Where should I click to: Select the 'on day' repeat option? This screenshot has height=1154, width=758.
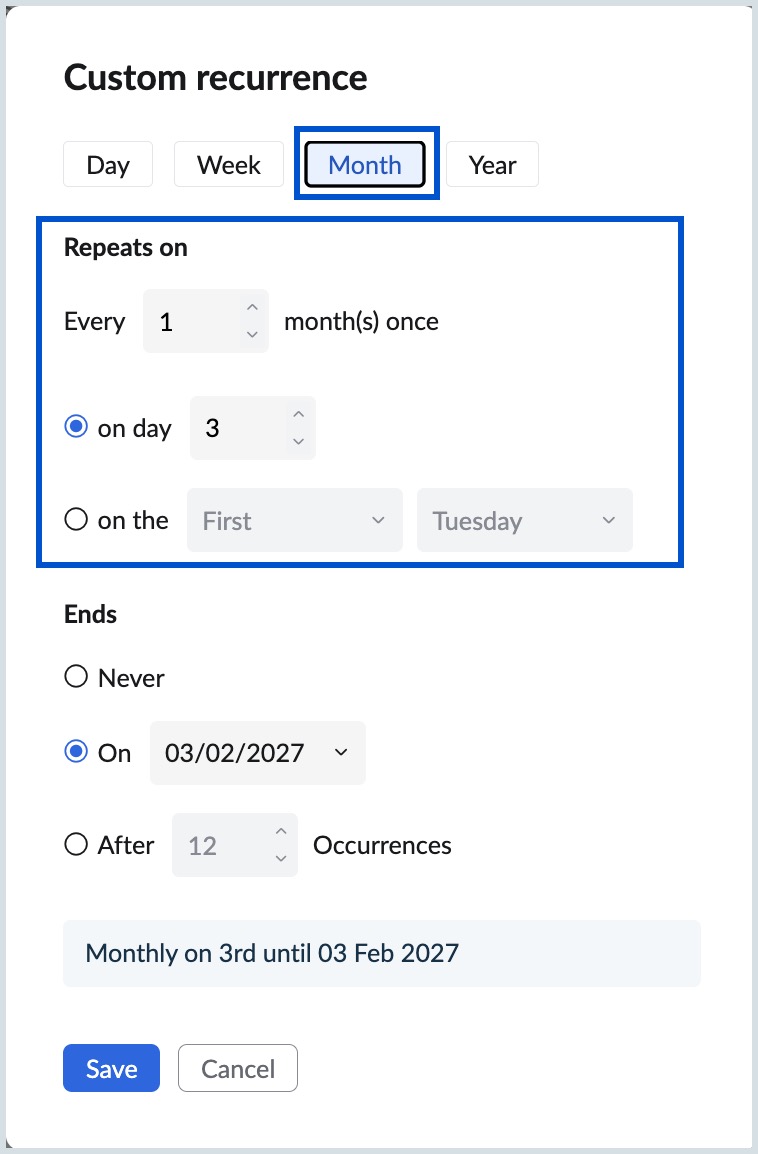[75, 426]
